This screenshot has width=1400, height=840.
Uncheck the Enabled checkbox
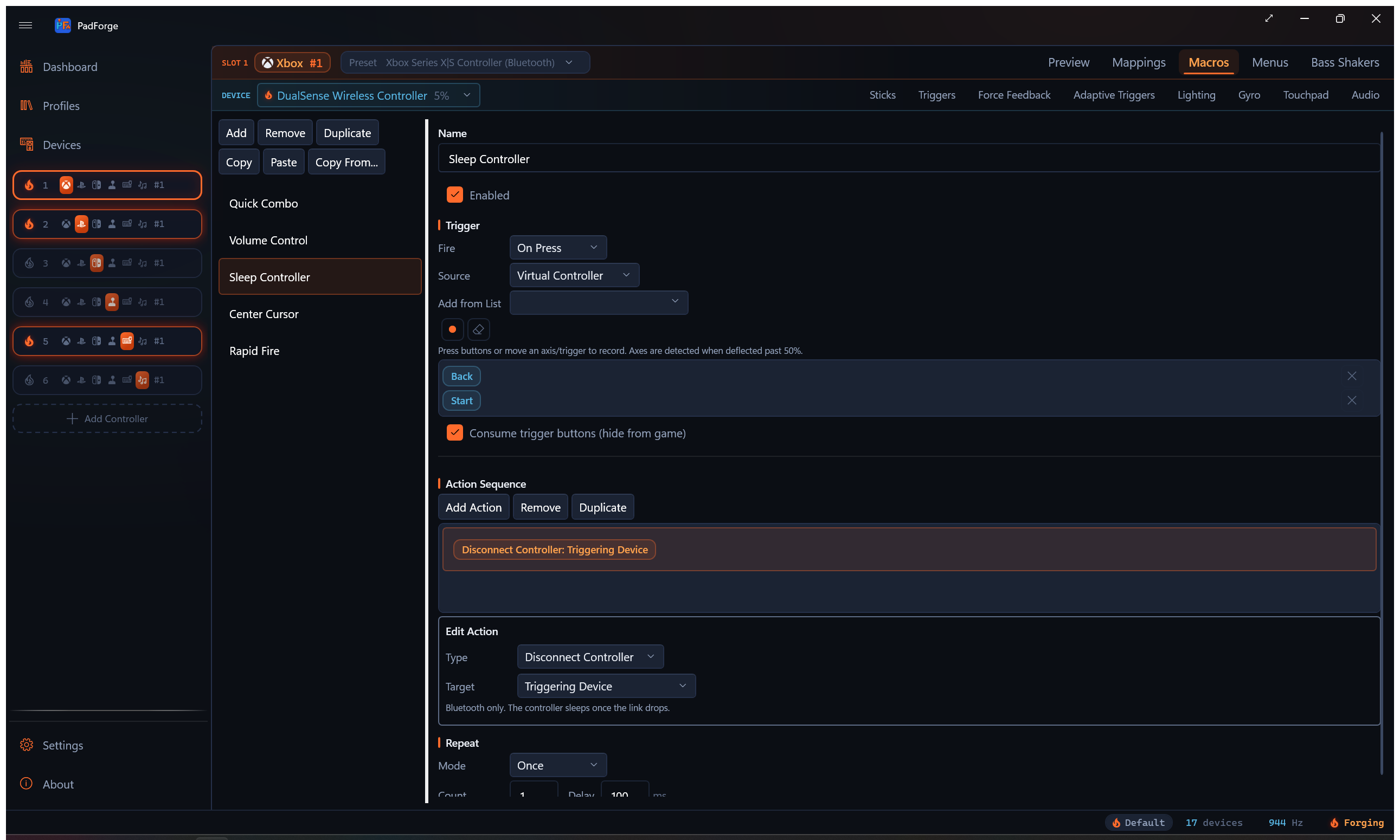455,195
